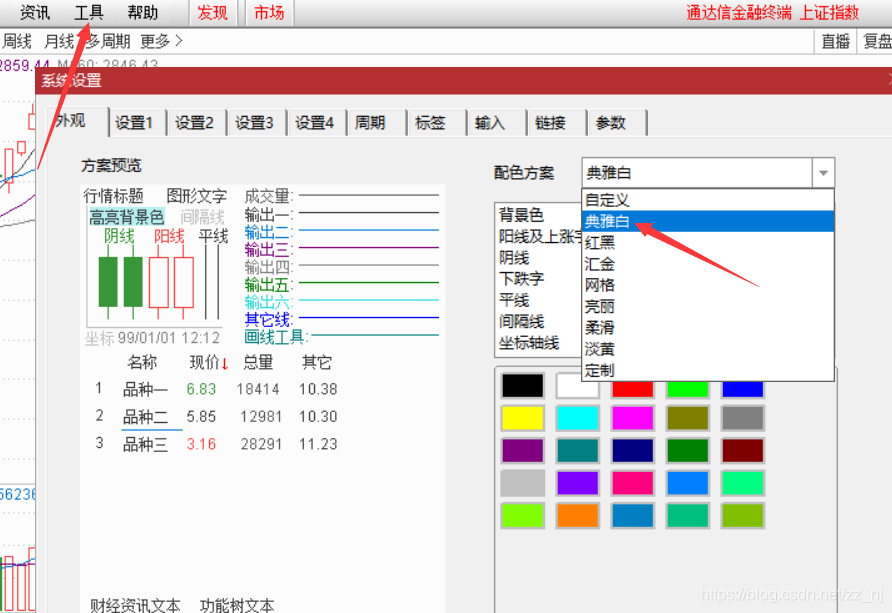892x613 pixels.
Task: Pick the medium gray color swatch
Action: [742, 418]
